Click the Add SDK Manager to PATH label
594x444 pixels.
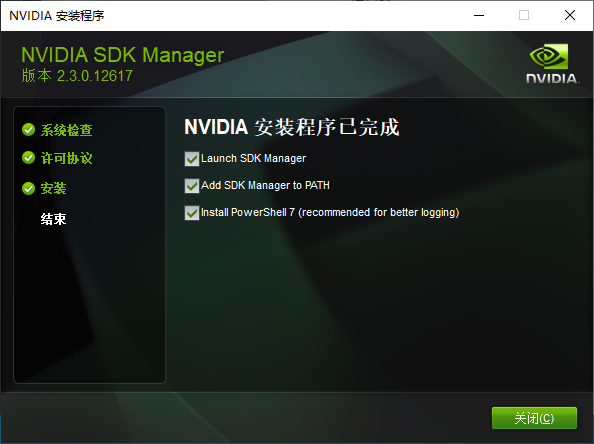click(265, 185)
